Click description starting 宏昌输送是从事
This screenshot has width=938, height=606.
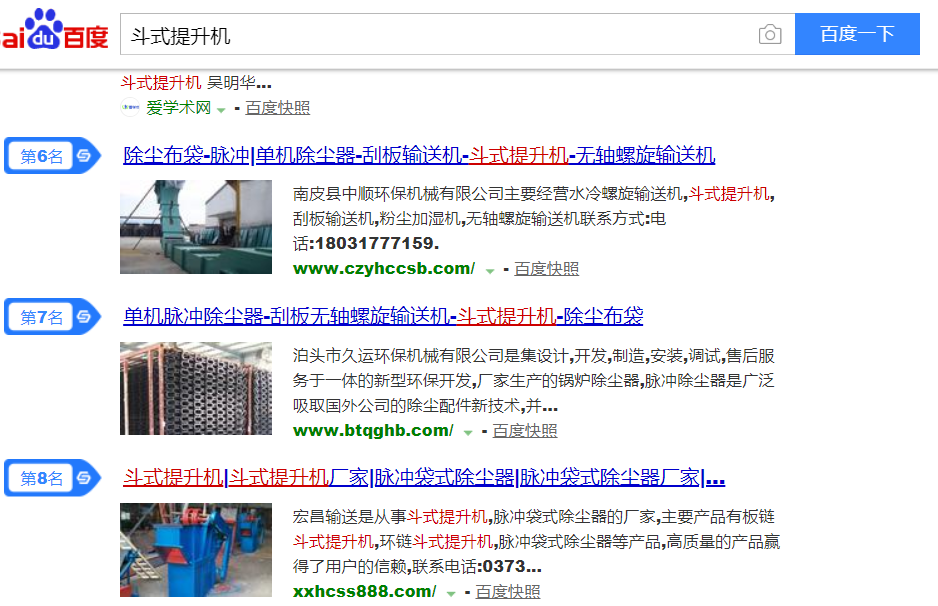(537, 541)
